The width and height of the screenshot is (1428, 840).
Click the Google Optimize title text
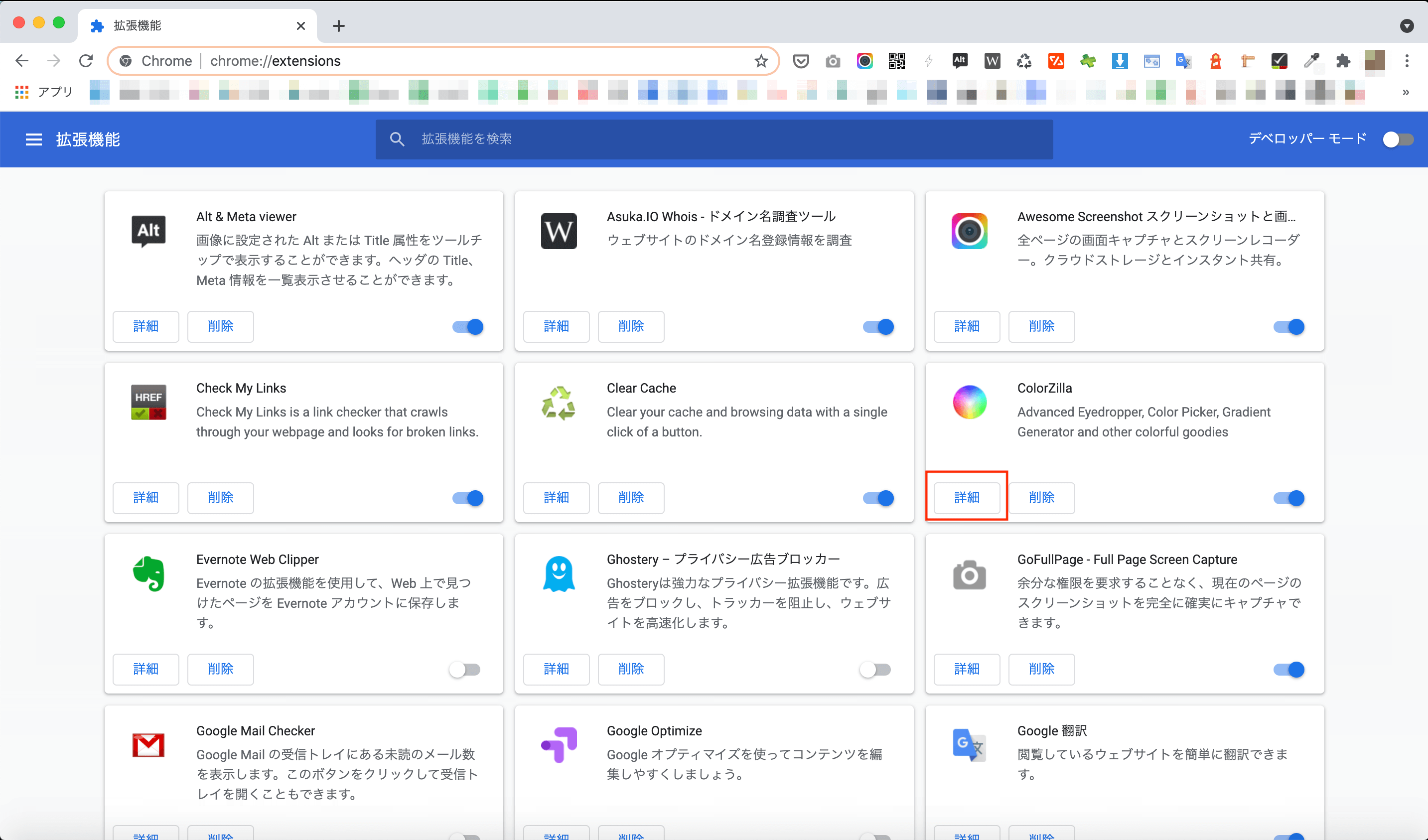click(655, 731)
